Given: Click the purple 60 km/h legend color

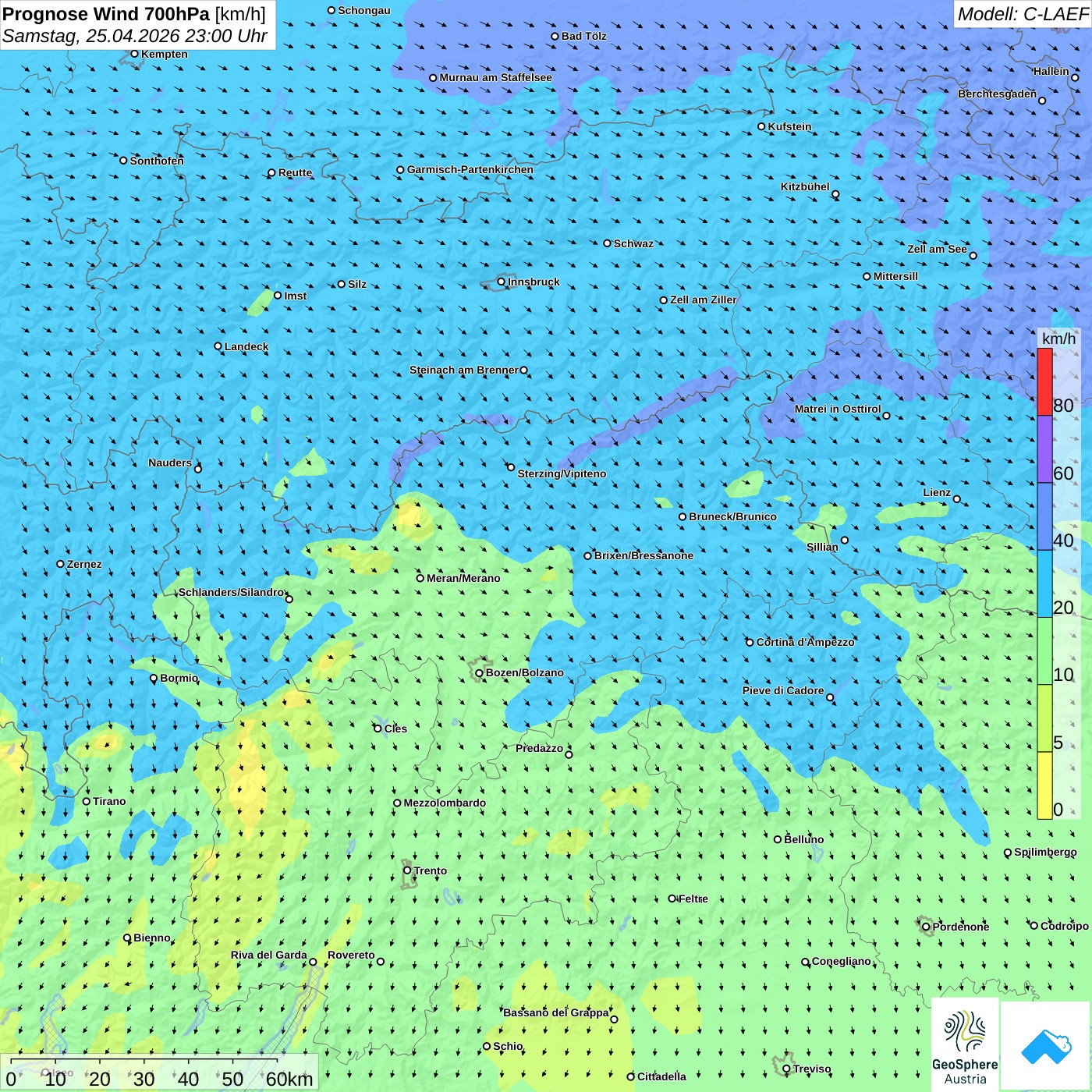Looking at the screenshot, I should click(x=1044, y=449).
